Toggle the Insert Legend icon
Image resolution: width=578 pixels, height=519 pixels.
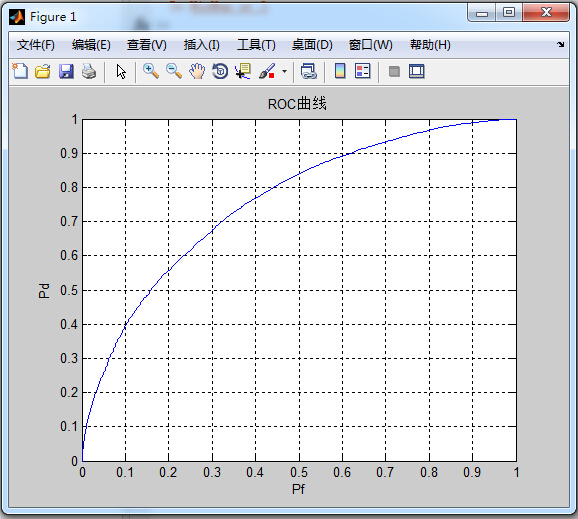click(362, 71)
